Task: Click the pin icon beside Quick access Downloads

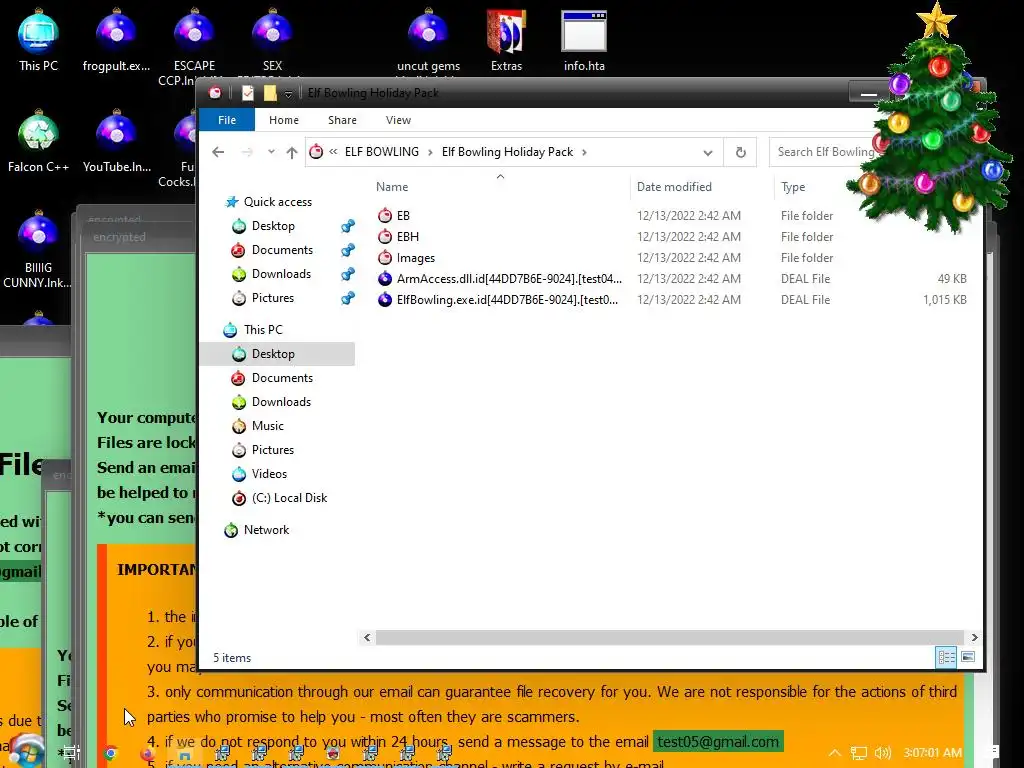Action: 348,274
